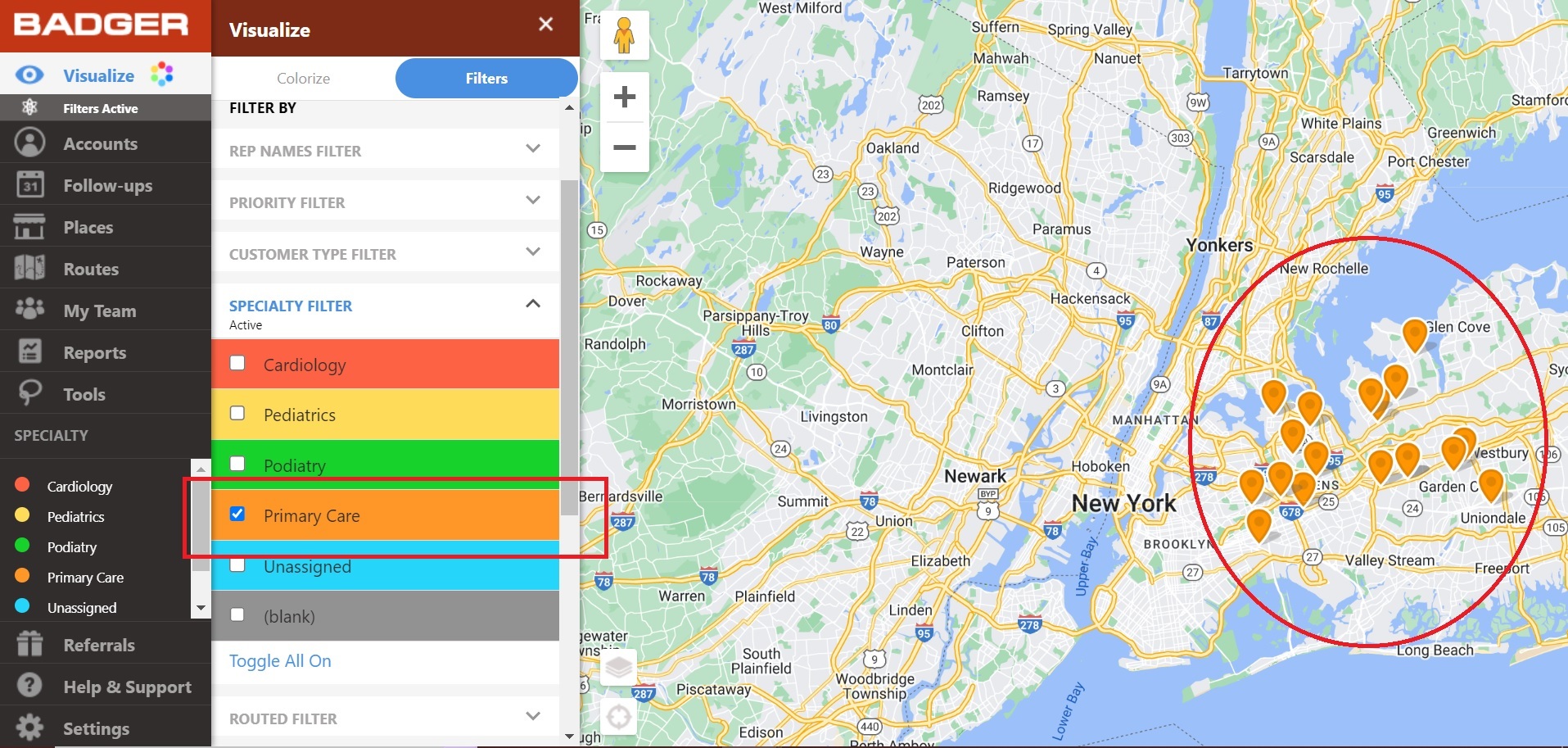Check the Pediatrics specialty checkbox

(x=237, y=413)
